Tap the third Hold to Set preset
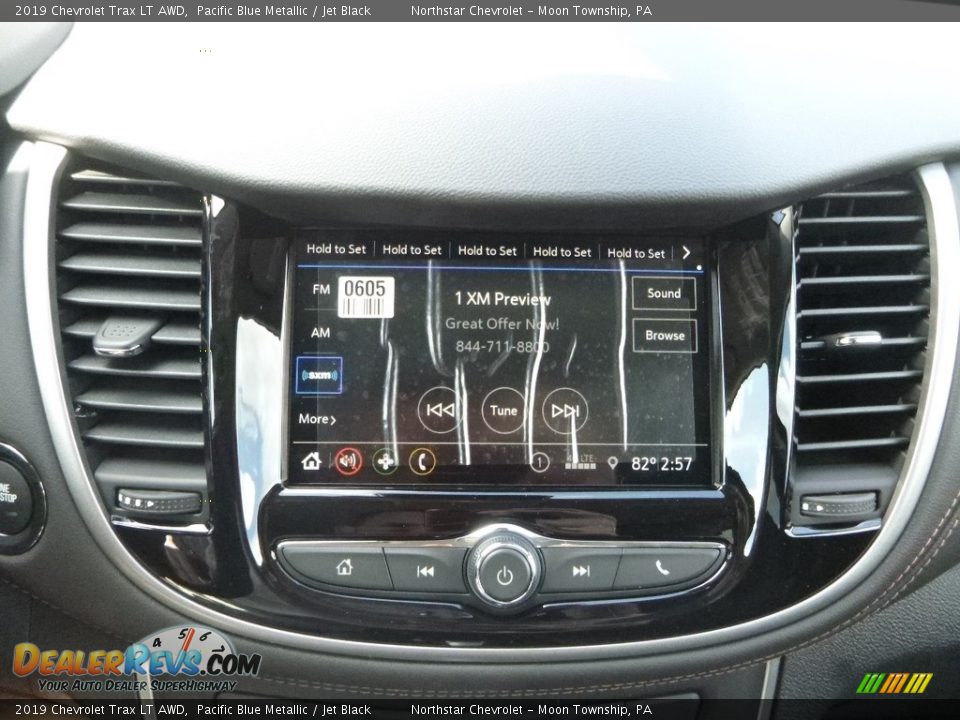Image resolution: width=960 pixels, height=720 pixels. pyautogui.click(x=487, y=251)
